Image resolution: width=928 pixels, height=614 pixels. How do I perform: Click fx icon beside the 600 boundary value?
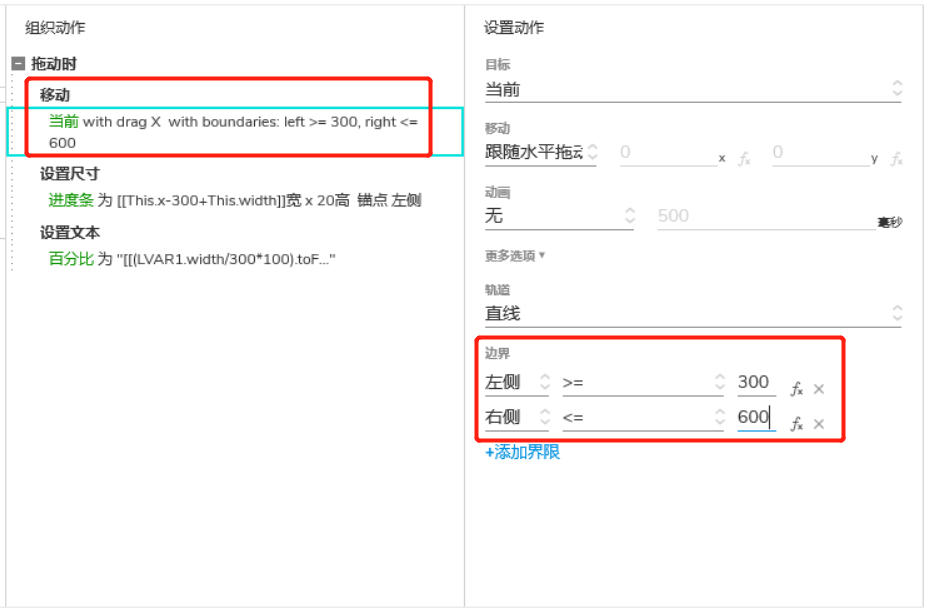pyautogui.click(x=797, y=424)
